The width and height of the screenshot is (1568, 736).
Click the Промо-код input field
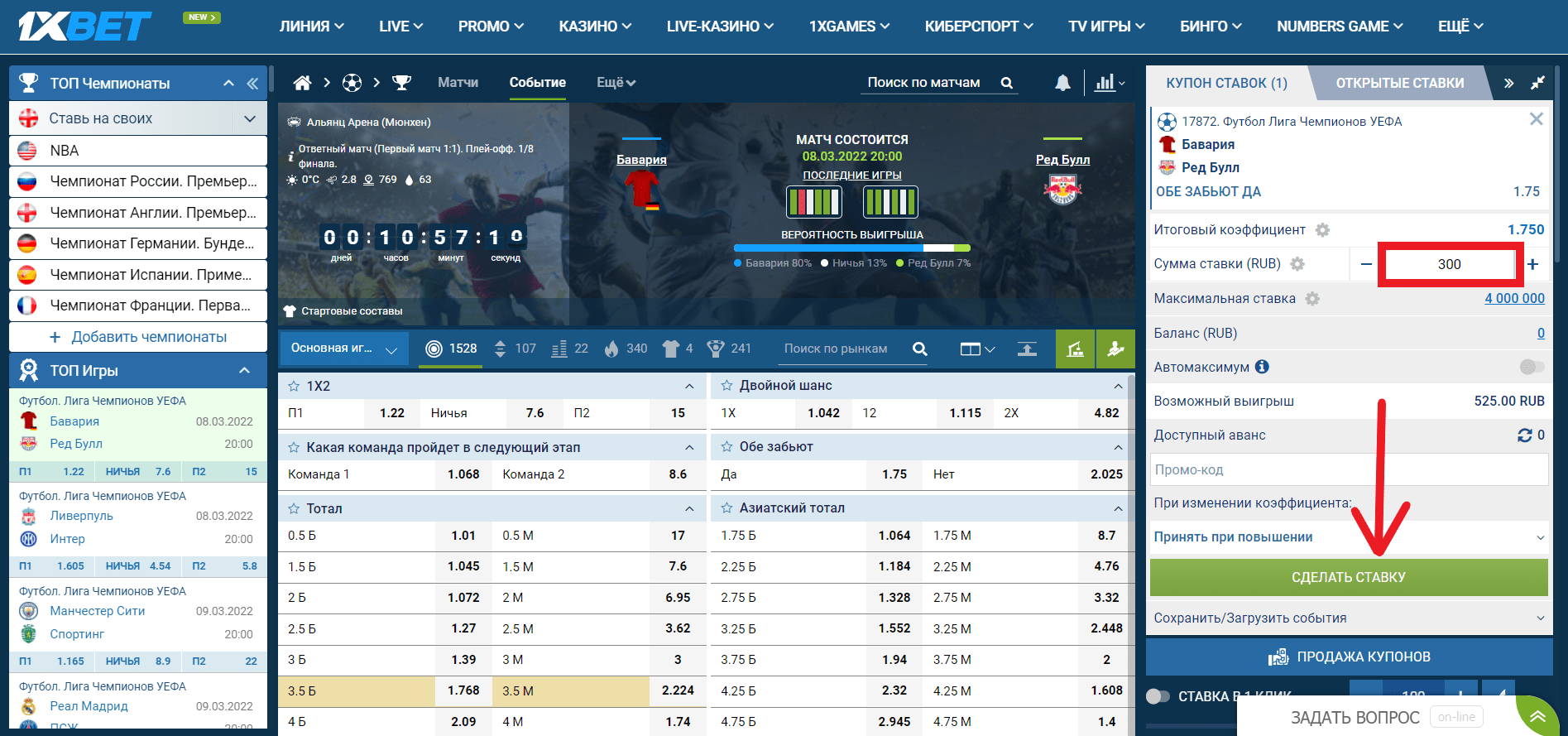pyautogui.click(x=1349, y=469)
